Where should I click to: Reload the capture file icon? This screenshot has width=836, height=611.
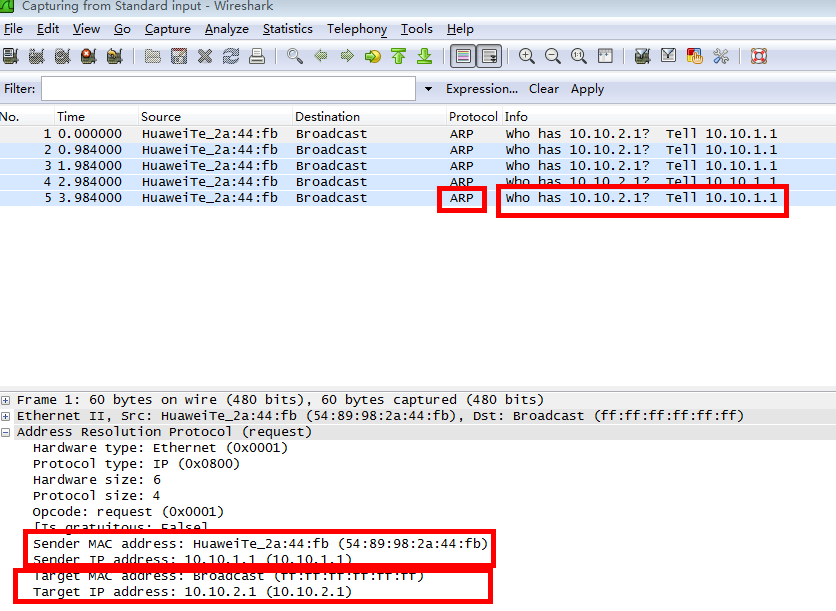click(x=231, y=56)
